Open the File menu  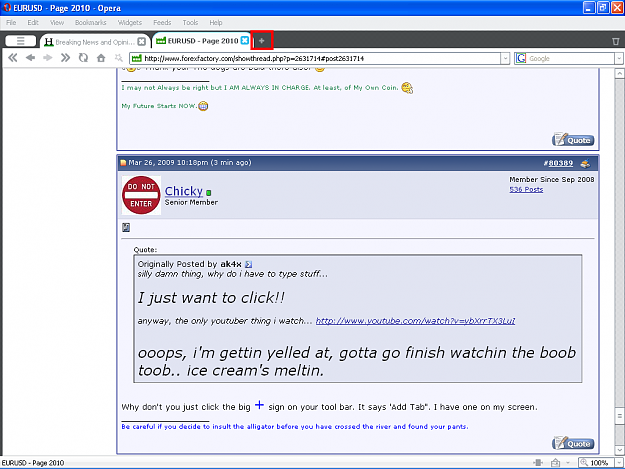pyautogui.click(x=11, y=22)
